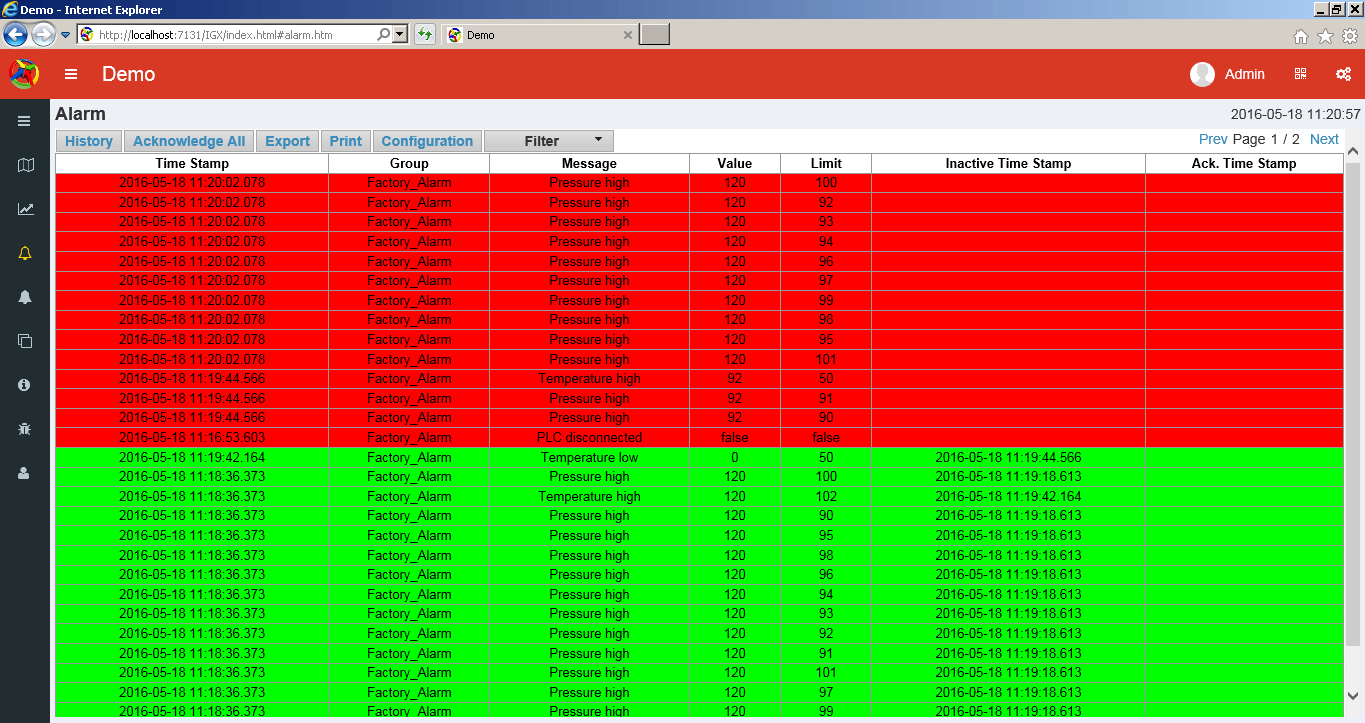This screenshot has height=723, width=1365.
Task: Click the scrollbar up arrow
Action: [1353, 152]
